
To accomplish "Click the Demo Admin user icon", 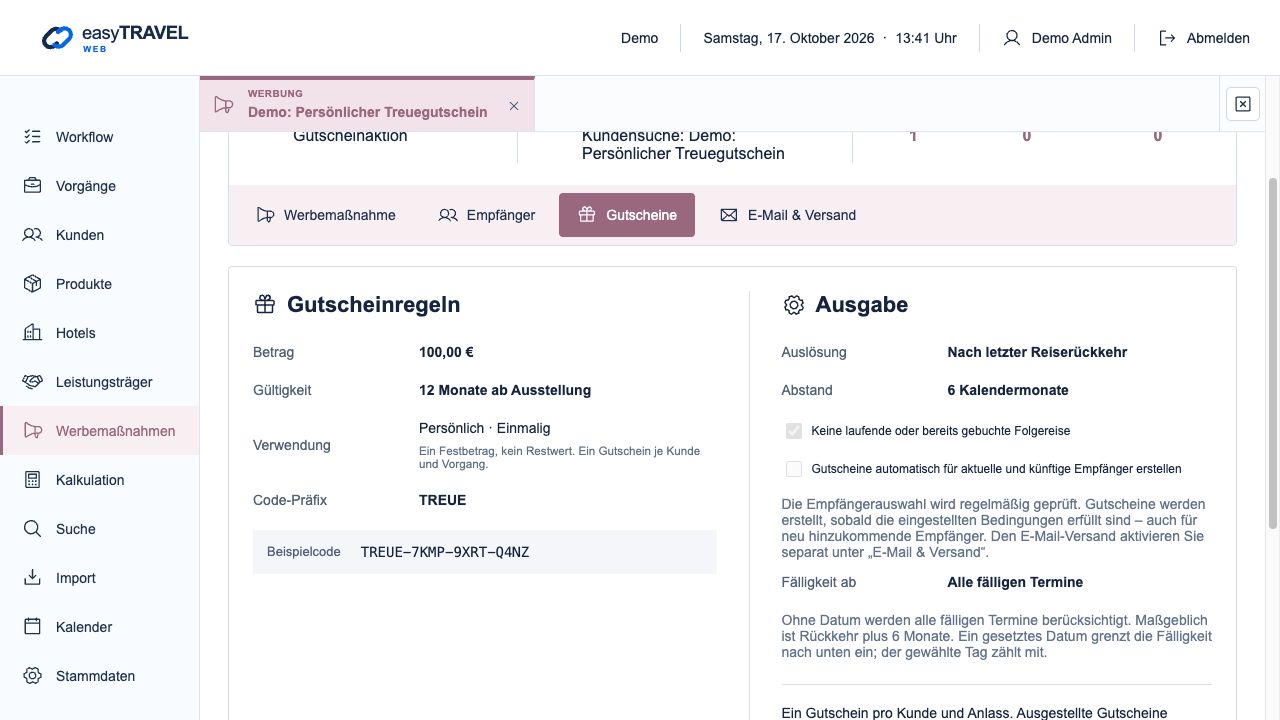I will [x=1012, y=38].
